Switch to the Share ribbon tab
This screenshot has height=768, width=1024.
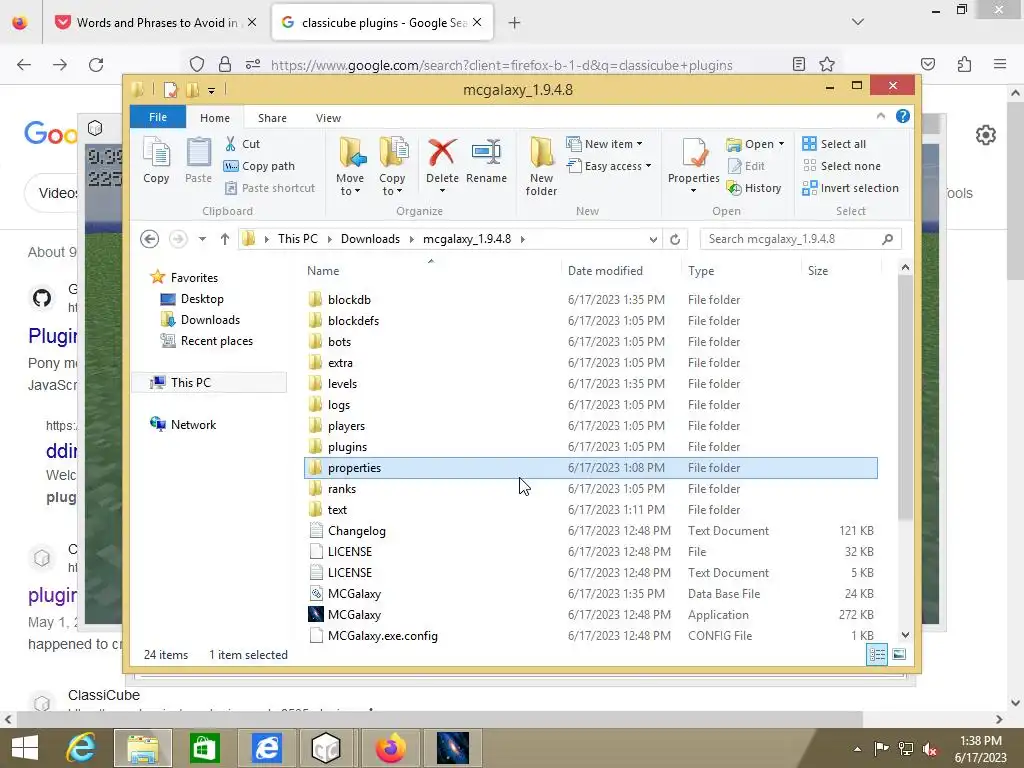[x=272, y=118]
